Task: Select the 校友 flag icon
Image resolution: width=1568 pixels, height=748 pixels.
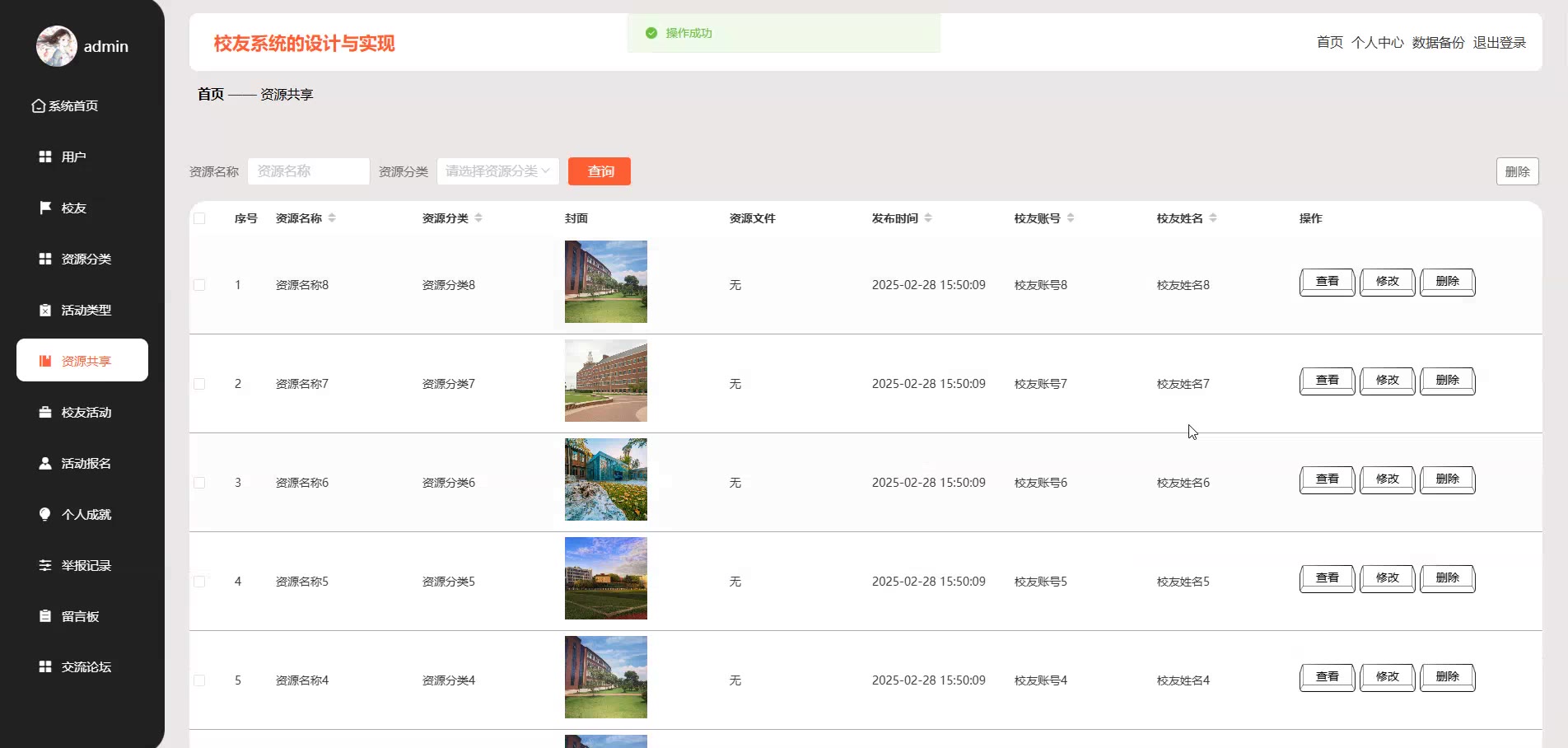Action: 45,208
